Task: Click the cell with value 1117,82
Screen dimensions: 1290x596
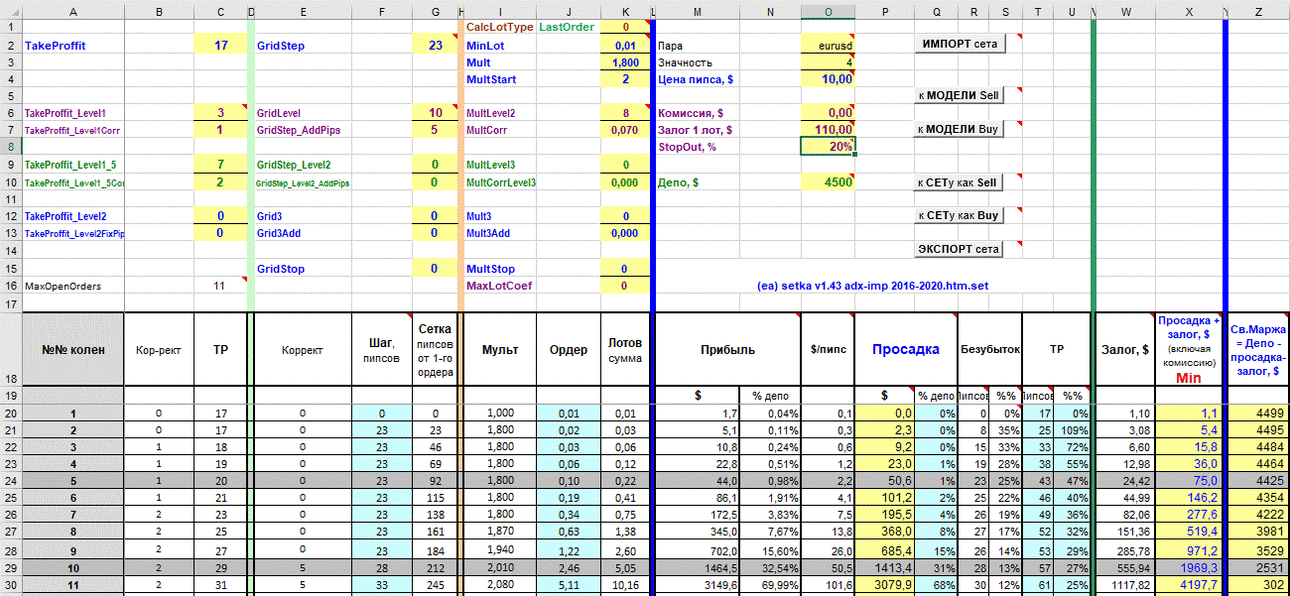Action: [x=1125, y=585]
